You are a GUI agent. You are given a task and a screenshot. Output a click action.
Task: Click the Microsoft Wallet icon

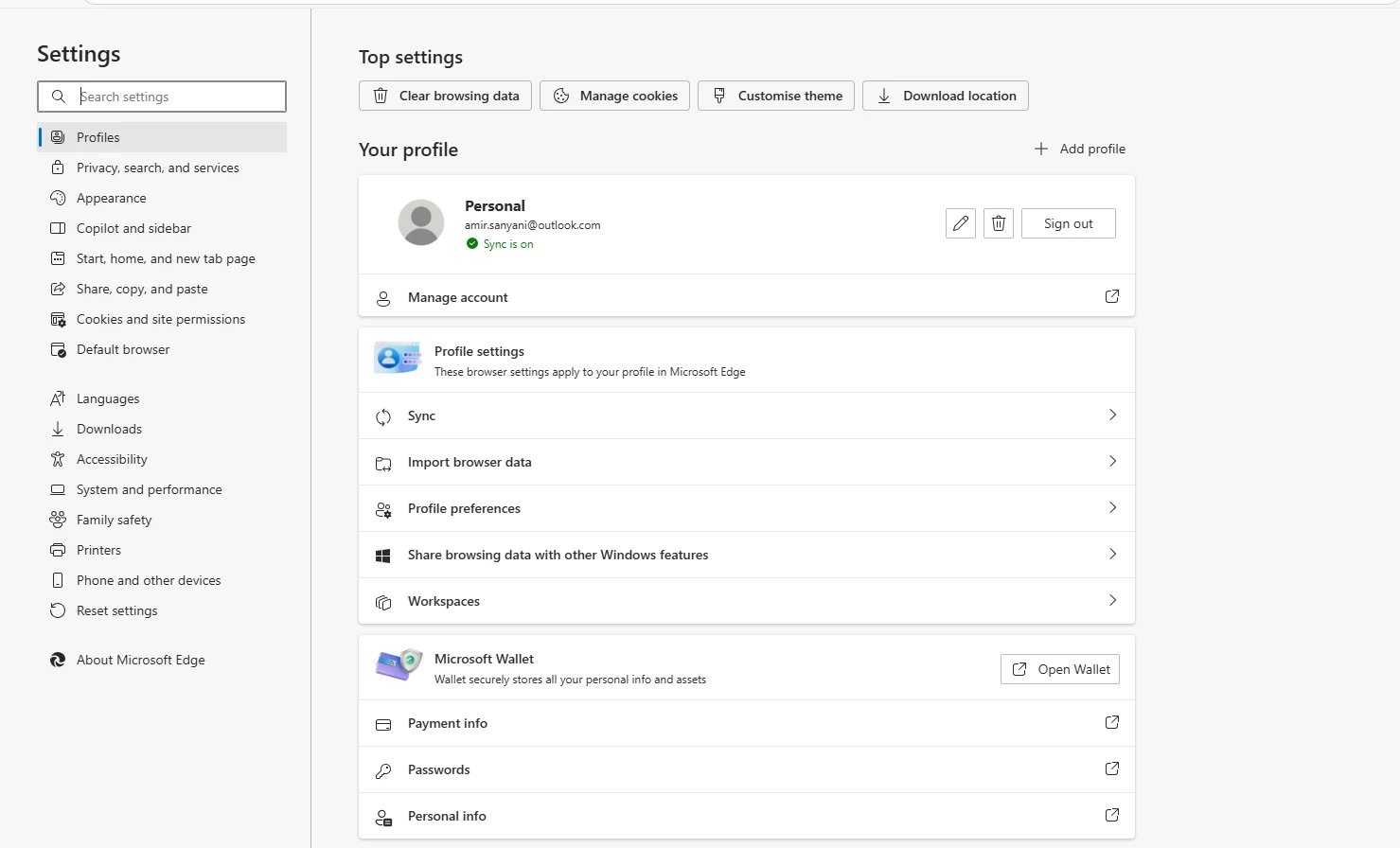click(x=398, y=665)
